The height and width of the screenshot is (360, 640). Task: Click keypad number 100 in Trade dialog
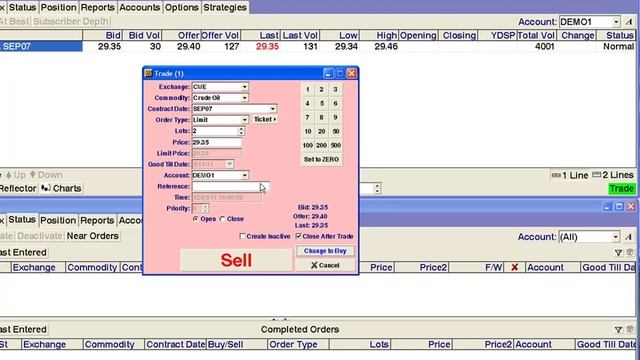tap(308, 145)
